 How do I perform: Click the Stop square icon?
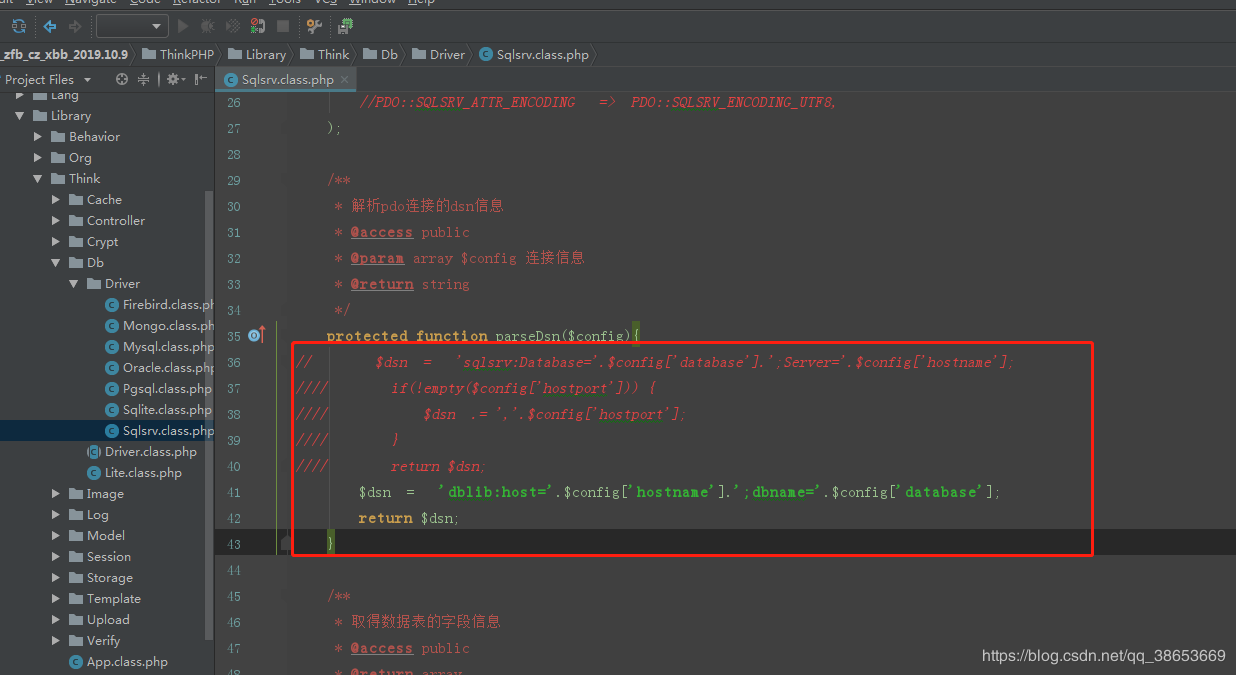coord(283,26)
